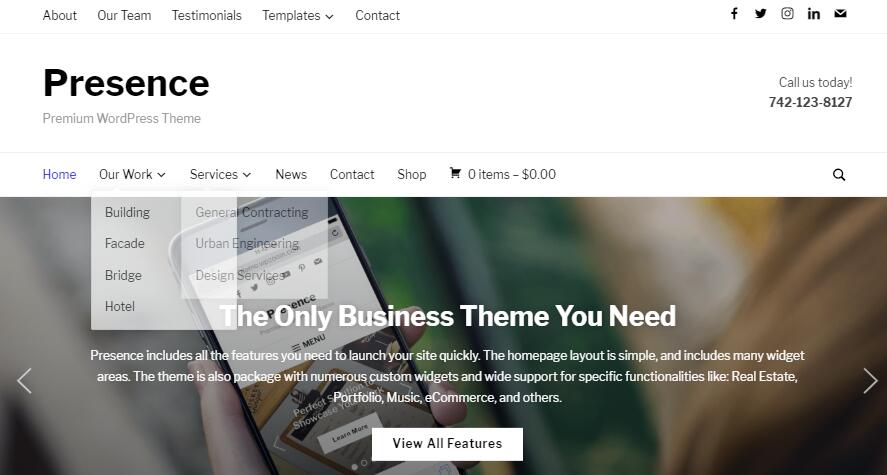Image resolution: width=887 pixels, height=475 pixels.
Task: Open the Shop page link
Action: coord(412,174)
